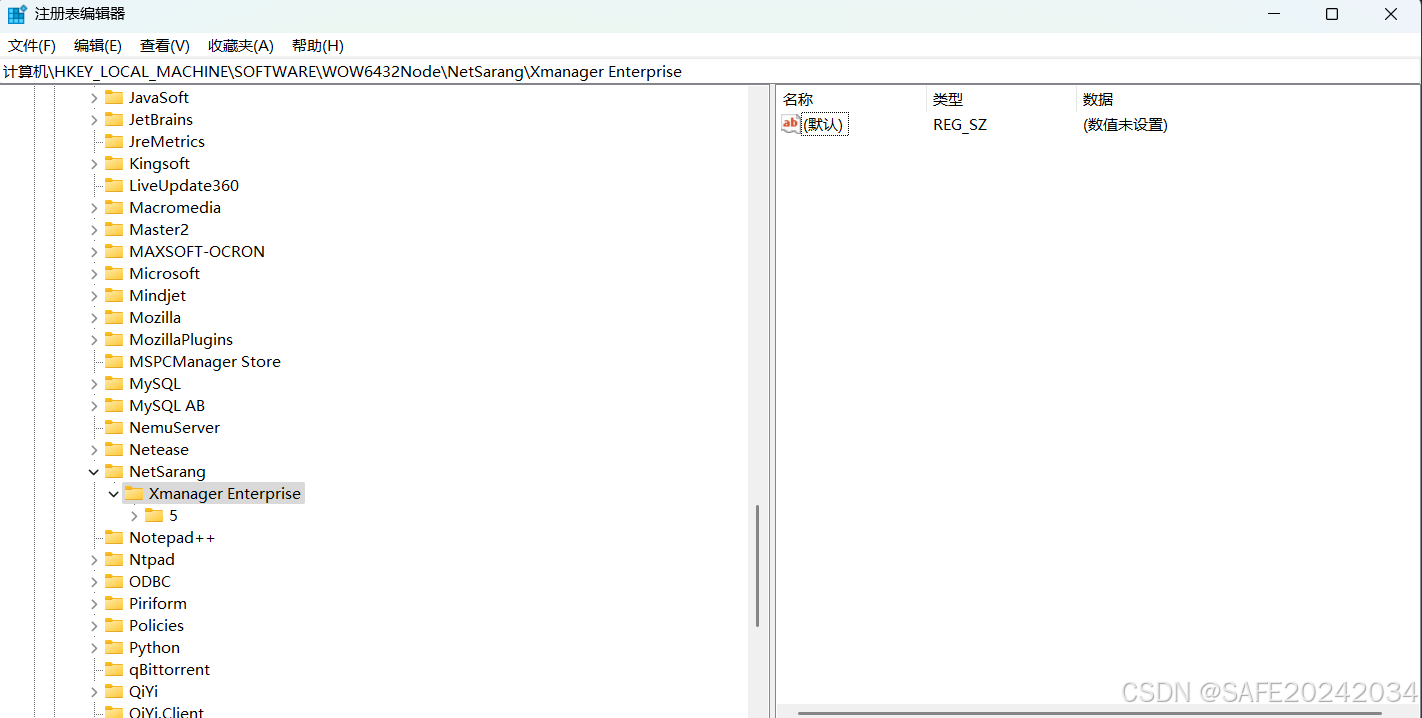Click the qBittorrent folder icon
Screen dimensions: 1422x718
pos(114,669)
